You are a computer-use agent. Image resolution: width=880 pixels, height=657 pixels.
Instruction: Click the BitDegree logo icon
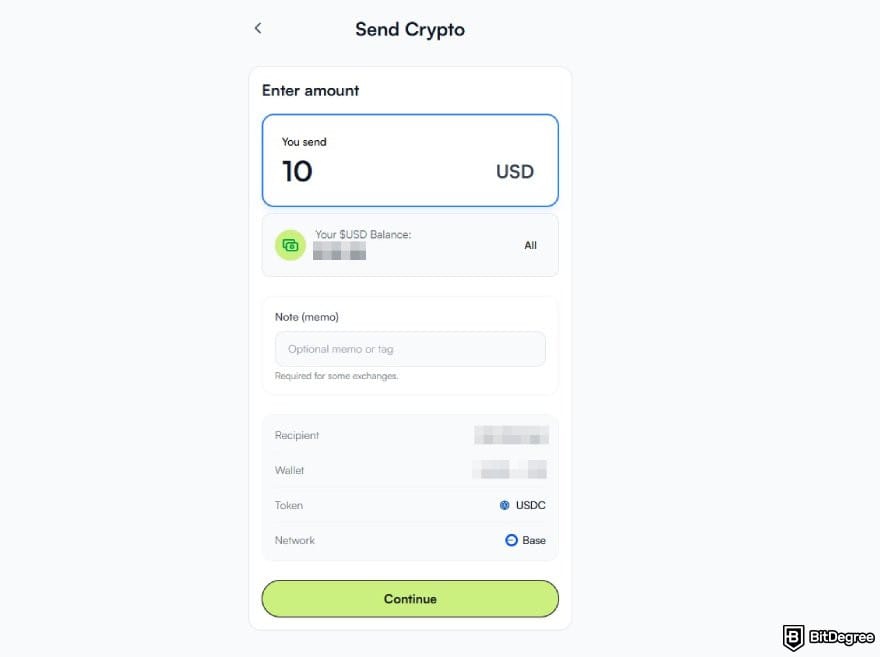(793, 636)
